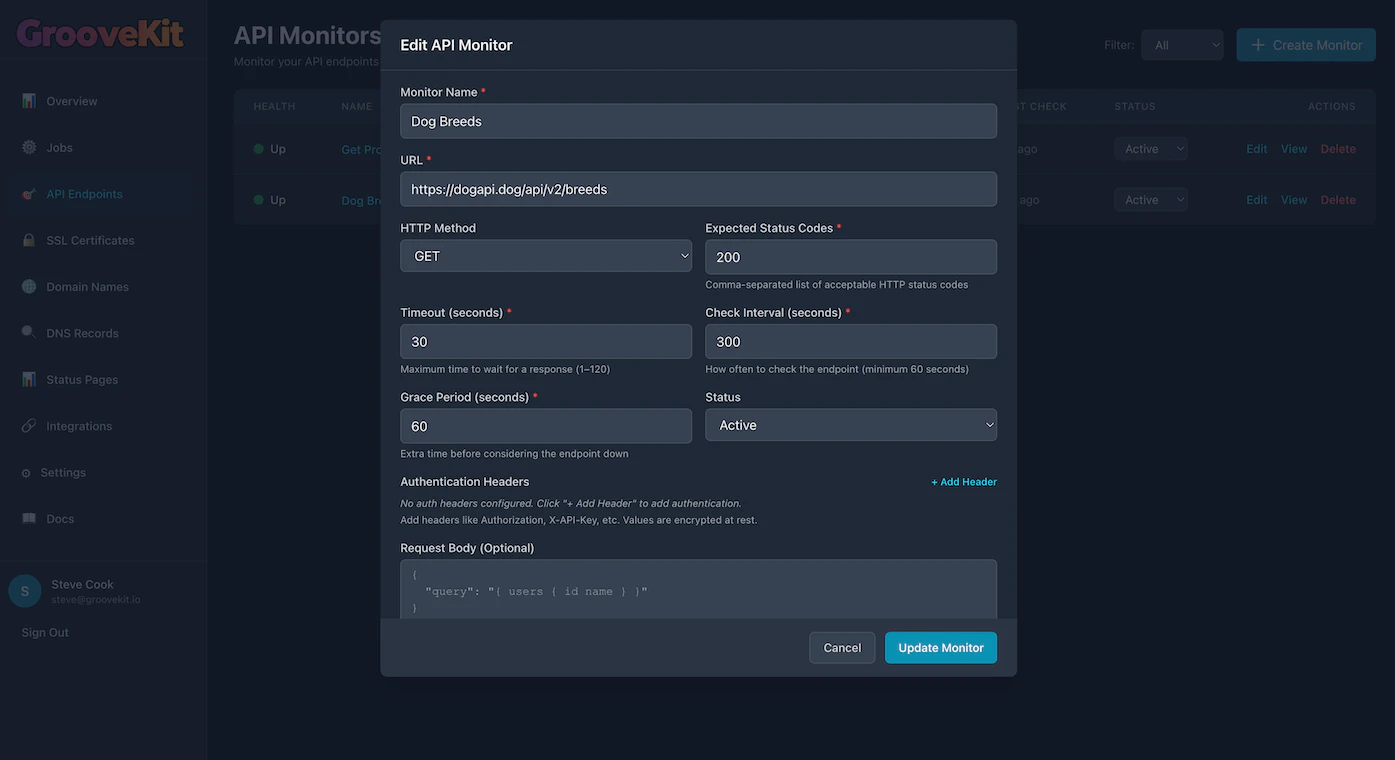Select the SSL Certificates lock icon
Viewport: 1395px width, 760px height.
click(x=30, y=240)
